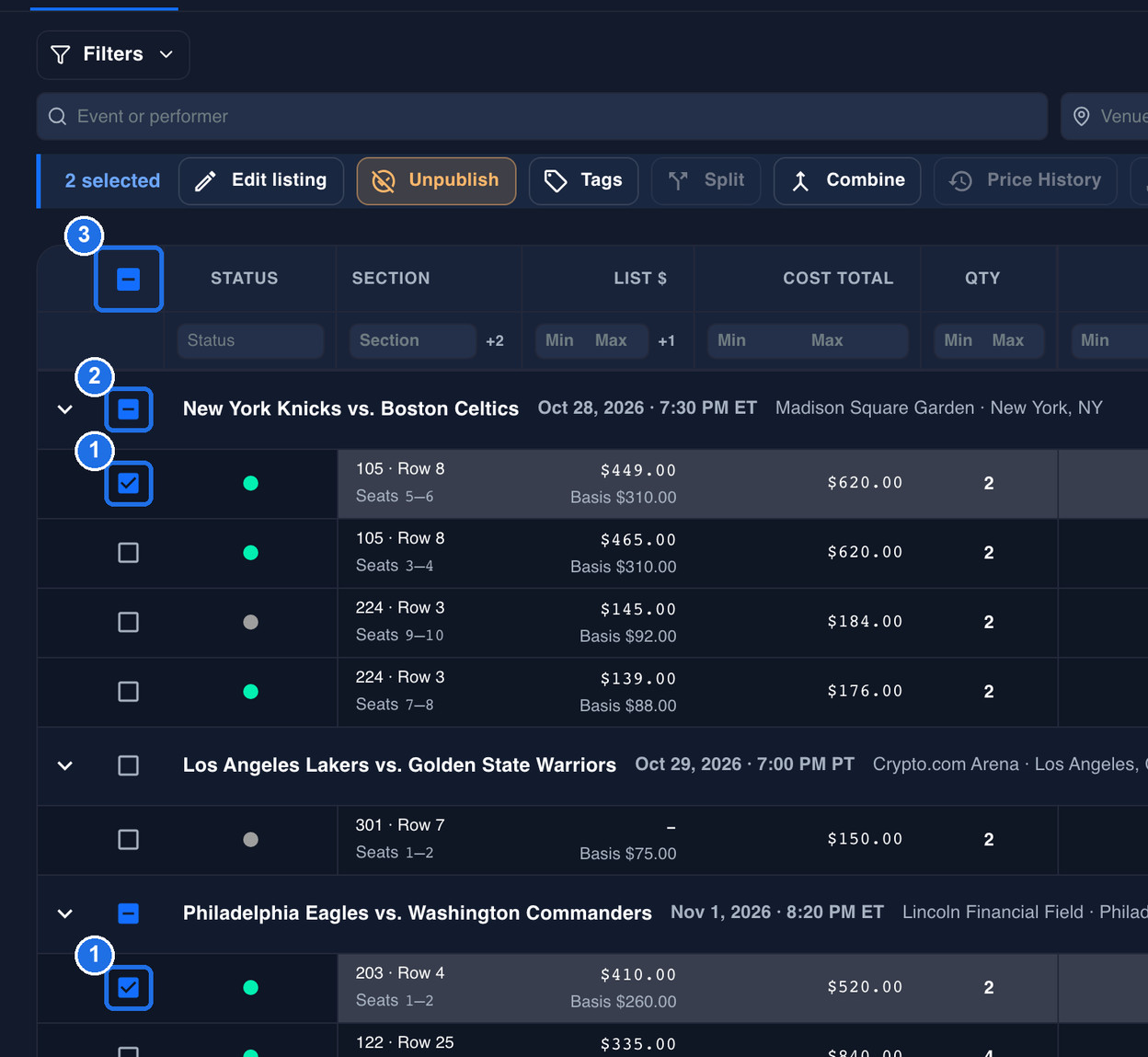This screenshot has height=1057, width=1148.
Task: Open the Filters dropdown
Action: tap(113, 54)
